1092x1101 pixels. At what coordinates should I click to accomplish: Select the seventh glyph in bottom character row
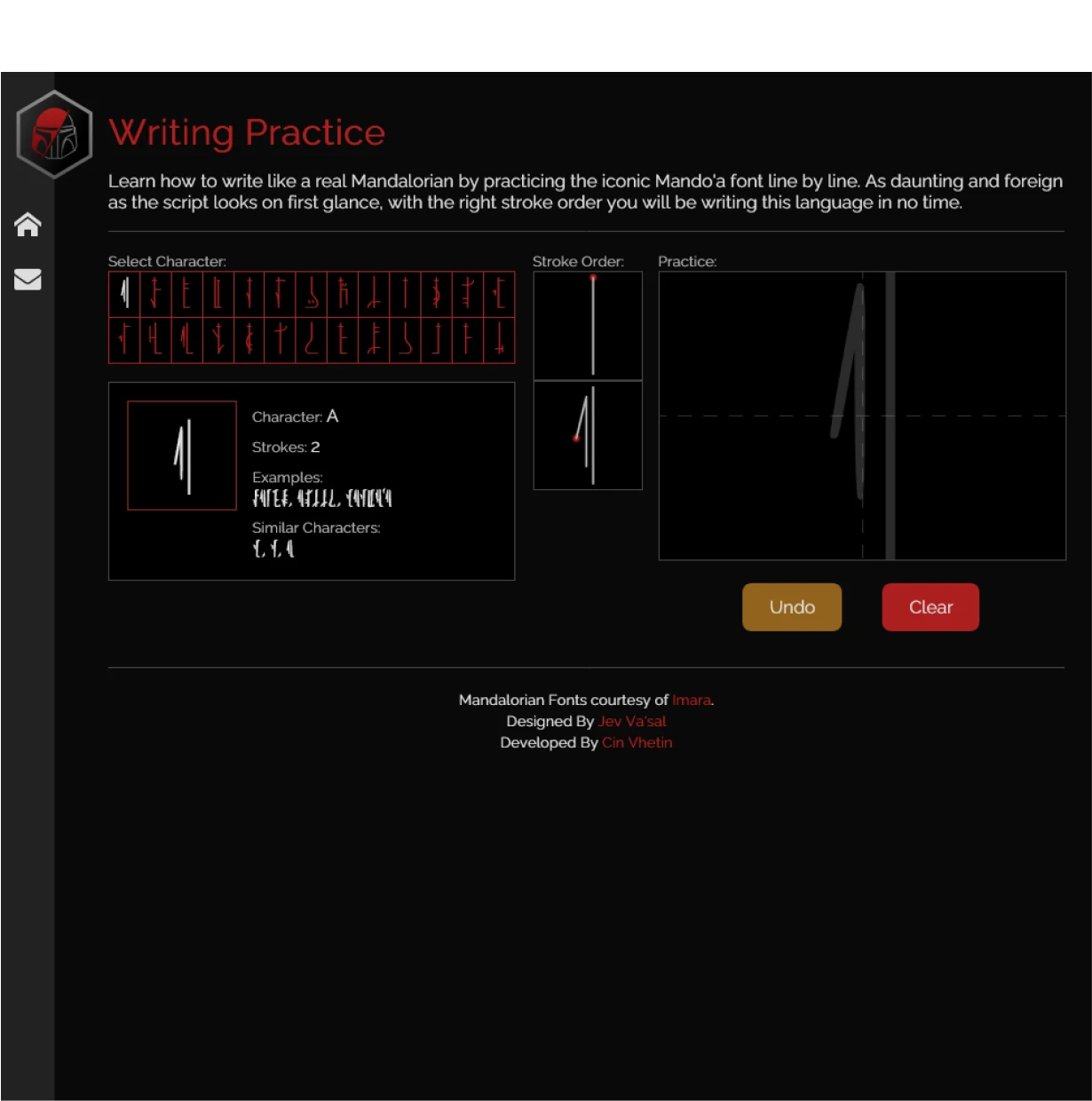pos(312,339)
